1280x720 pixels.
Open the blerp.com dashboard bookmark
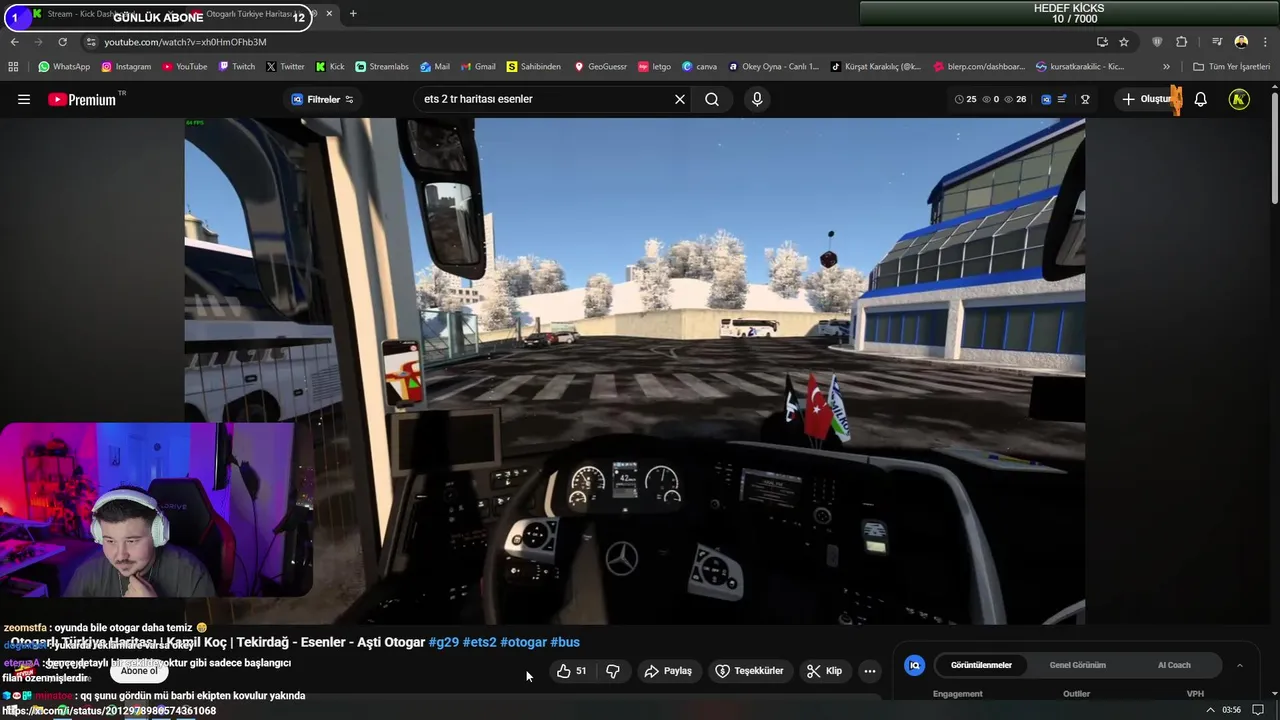tap(979, 67)
